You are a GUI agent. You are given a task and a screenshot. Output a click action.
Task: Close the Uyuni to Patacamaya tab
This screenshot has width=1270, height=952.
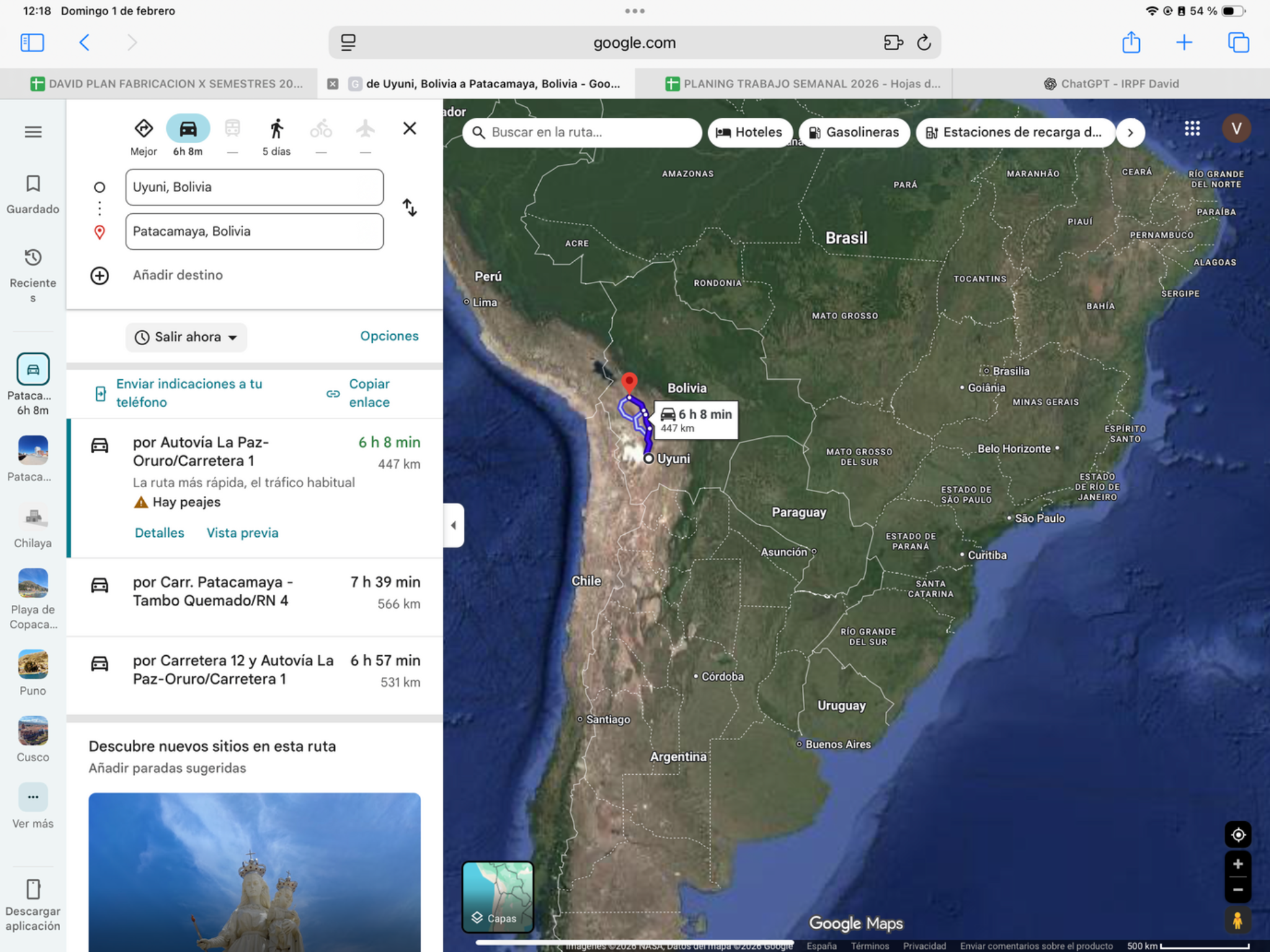tap(332, 84)
